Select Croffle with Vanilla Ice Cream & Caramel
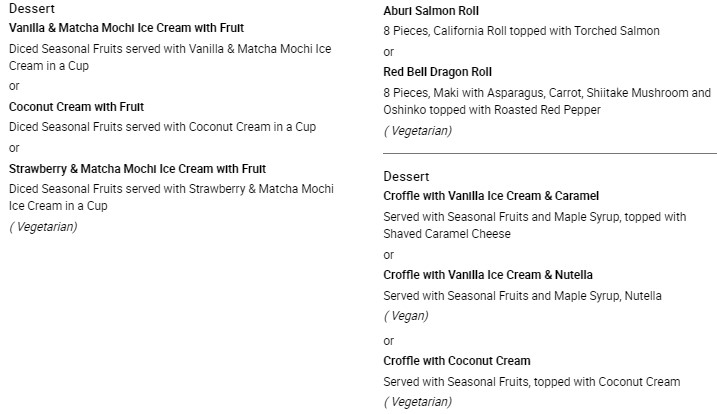 tap(491, 196)
